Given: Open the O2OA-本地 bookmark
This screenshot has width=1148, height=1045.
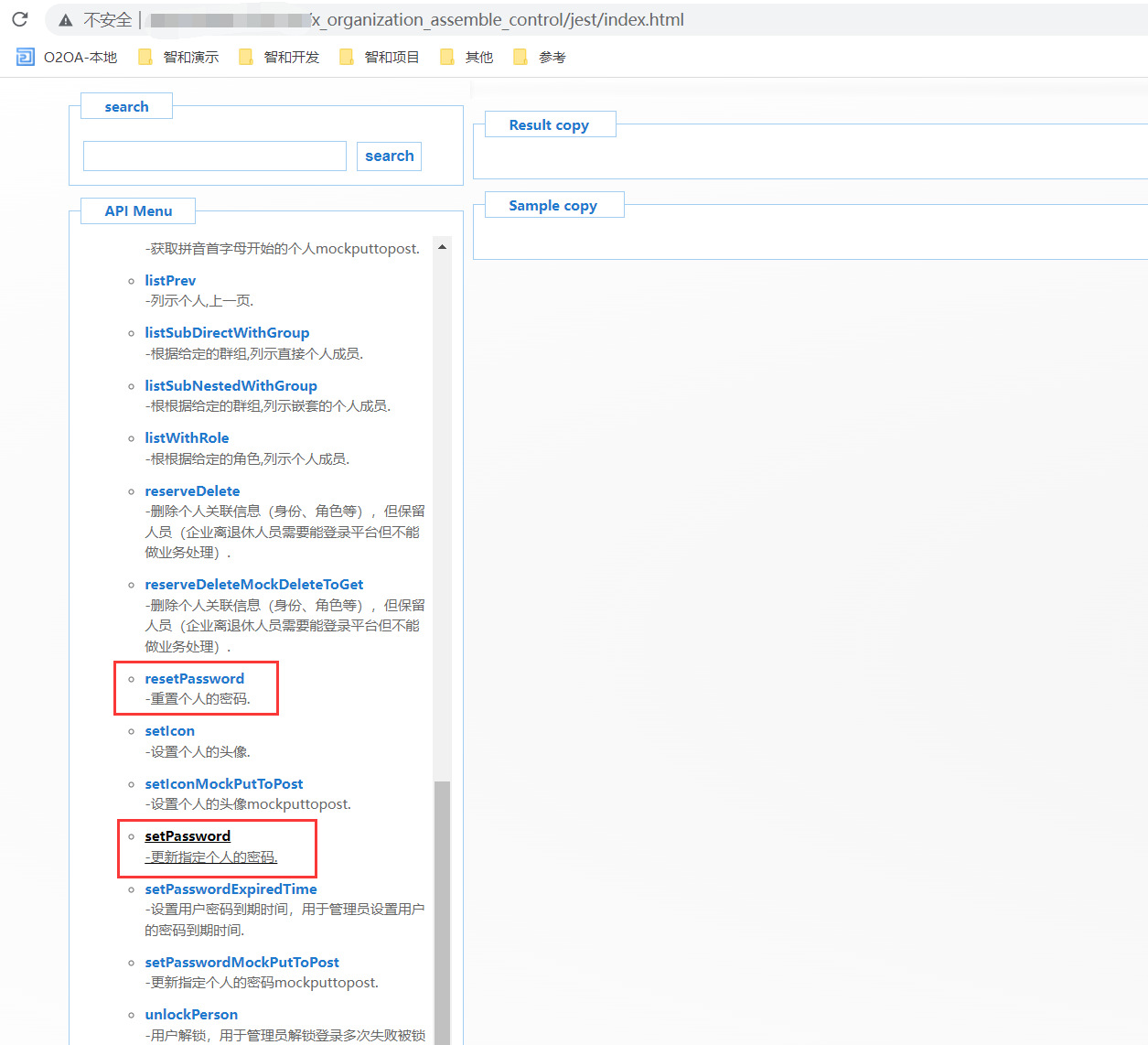Looking at the screenshot, I should point(67,57).
